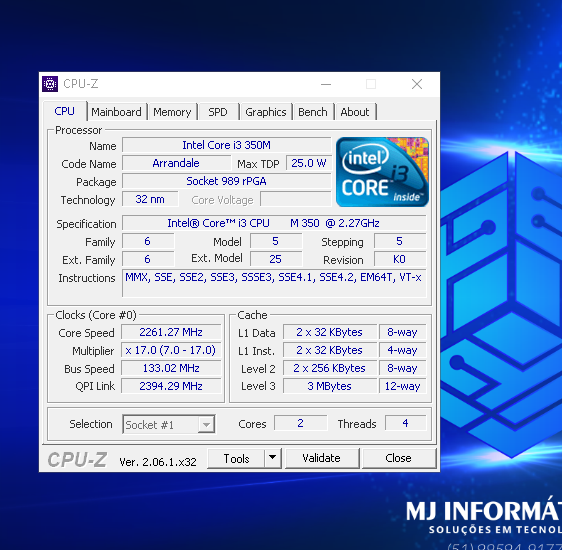Click the Model value '5'

tap(276, 241)
